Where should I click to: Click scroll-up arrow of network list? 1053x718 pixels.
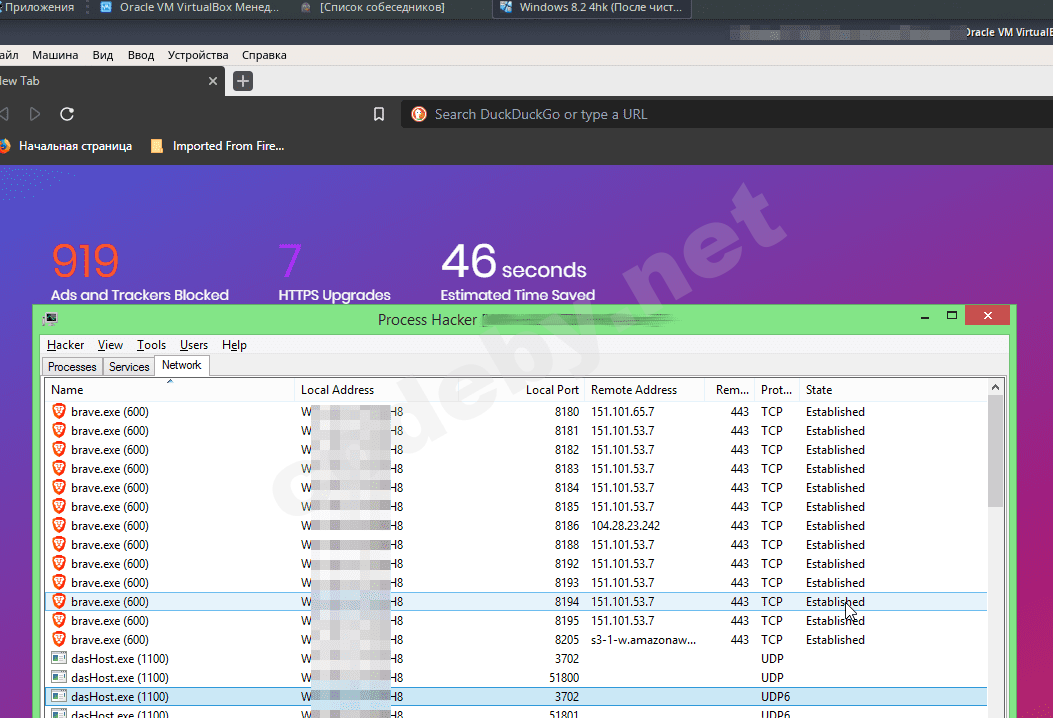click(x=995, y=388)
